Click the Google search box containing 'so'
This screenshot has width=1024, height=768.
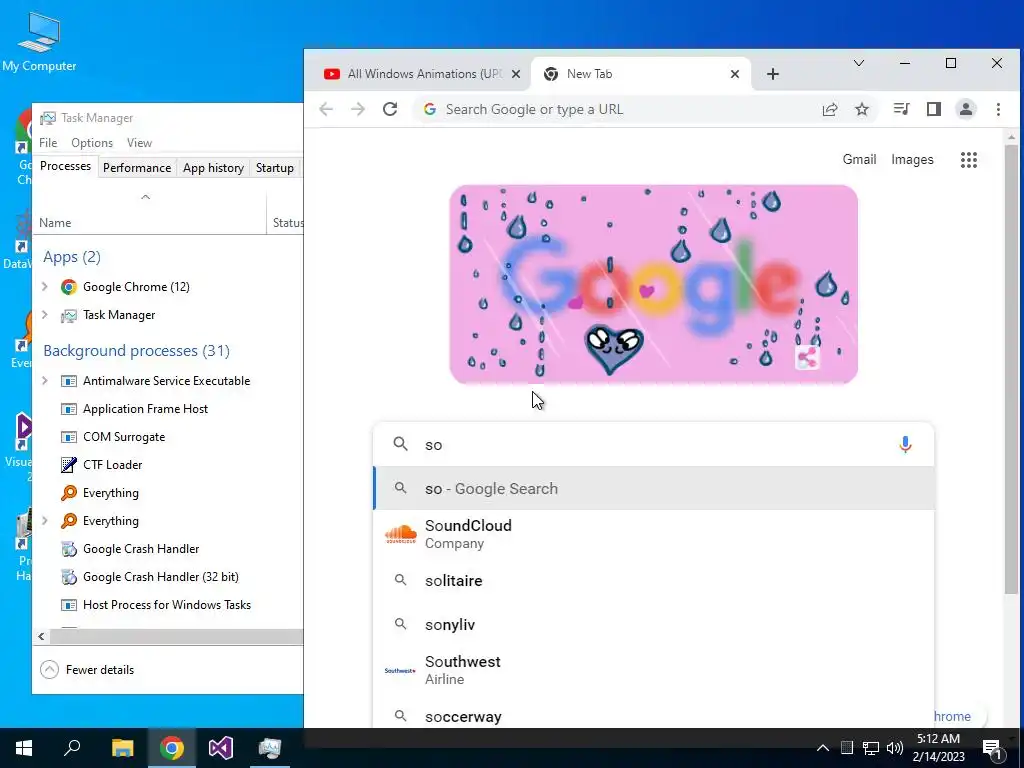(654, 445)
